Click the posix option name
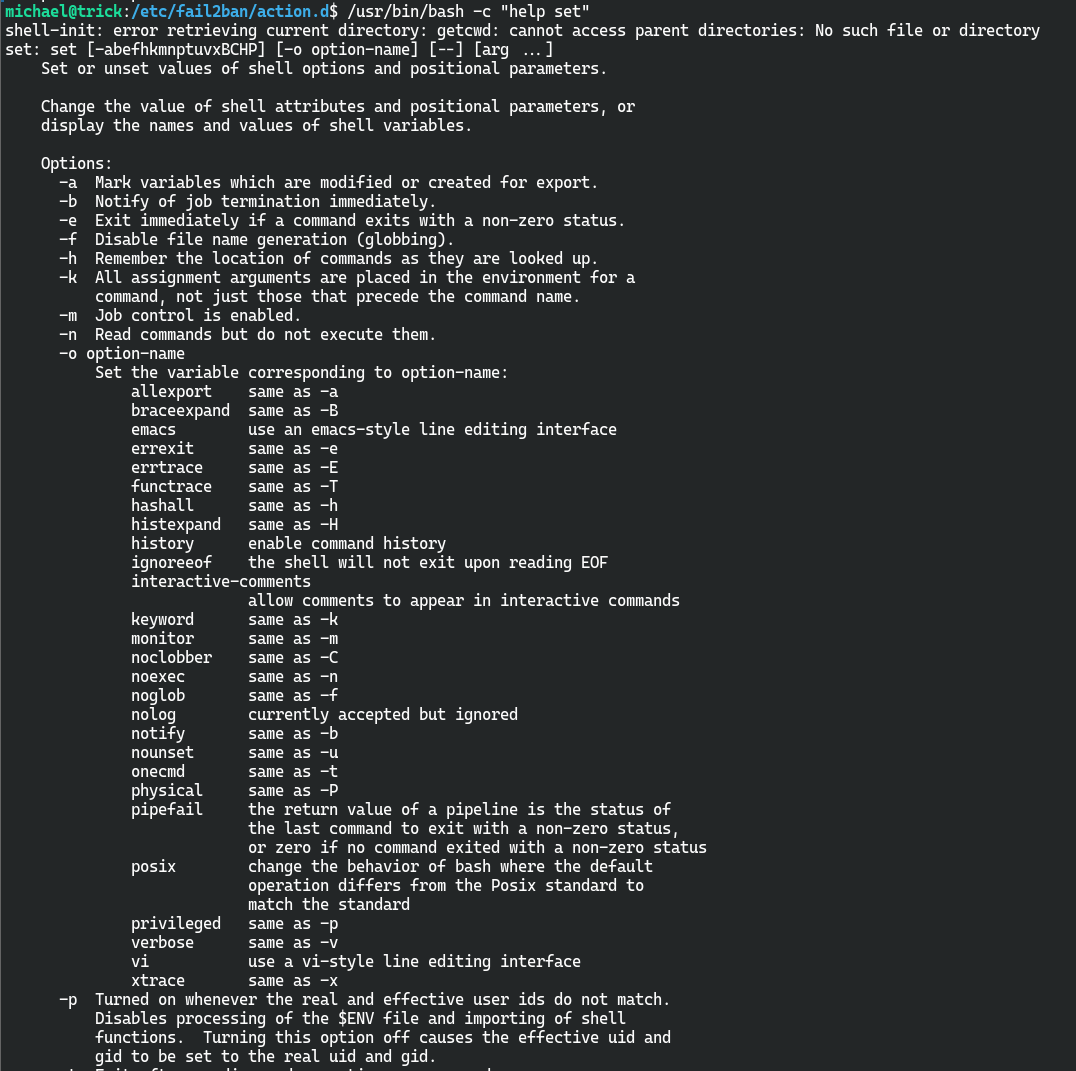 coord(153,866)
